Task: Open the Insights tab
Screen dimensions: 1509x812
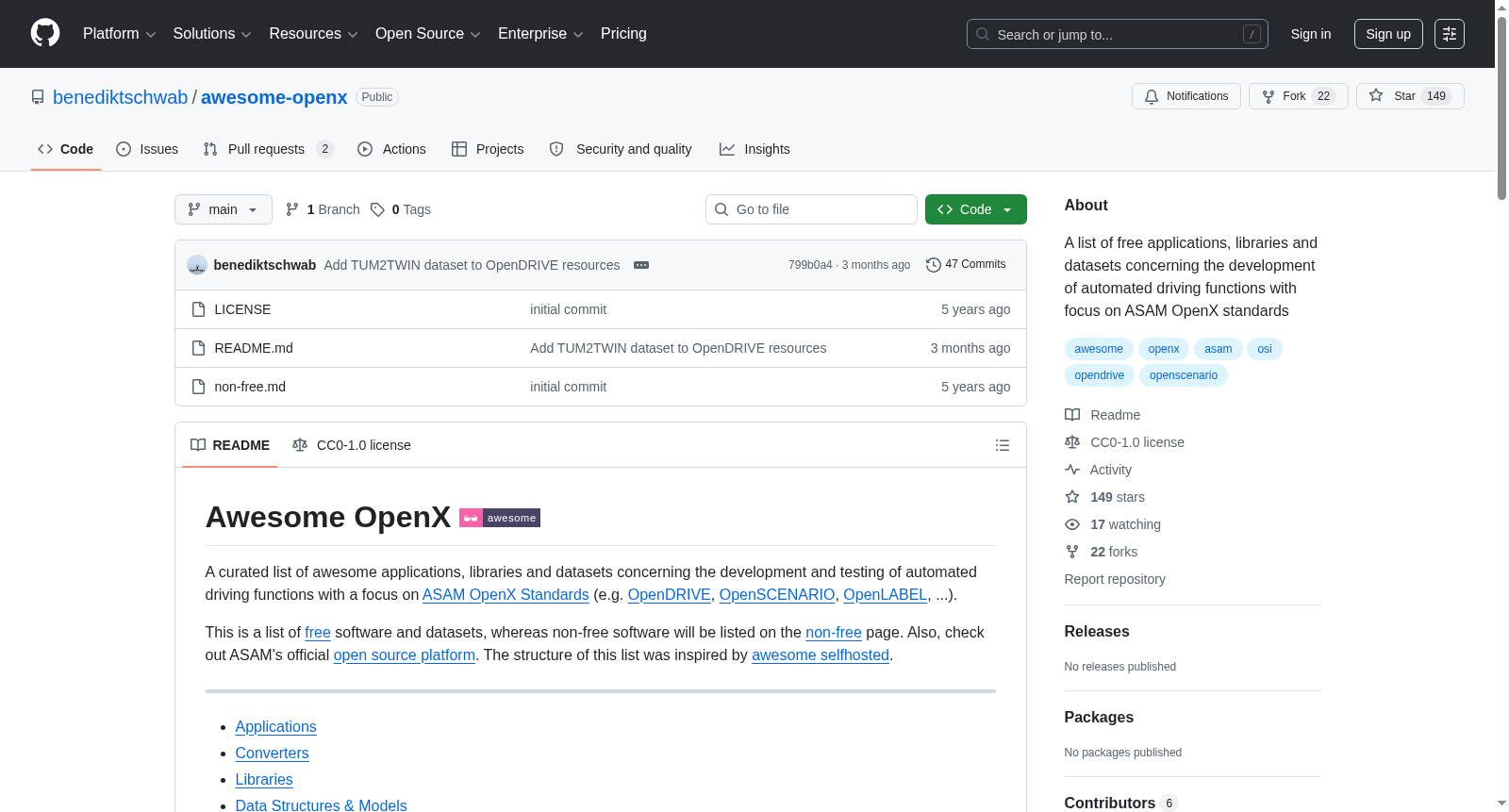Action: point(754,149)
